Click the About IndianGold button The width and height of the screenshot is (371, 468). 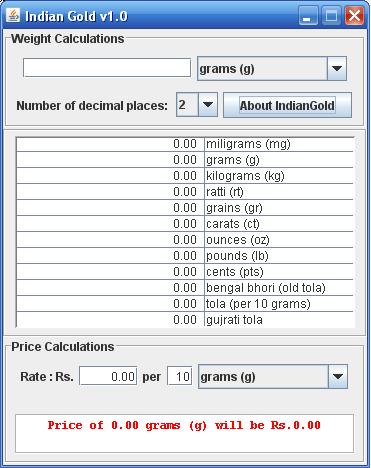(x=287, y=105)
